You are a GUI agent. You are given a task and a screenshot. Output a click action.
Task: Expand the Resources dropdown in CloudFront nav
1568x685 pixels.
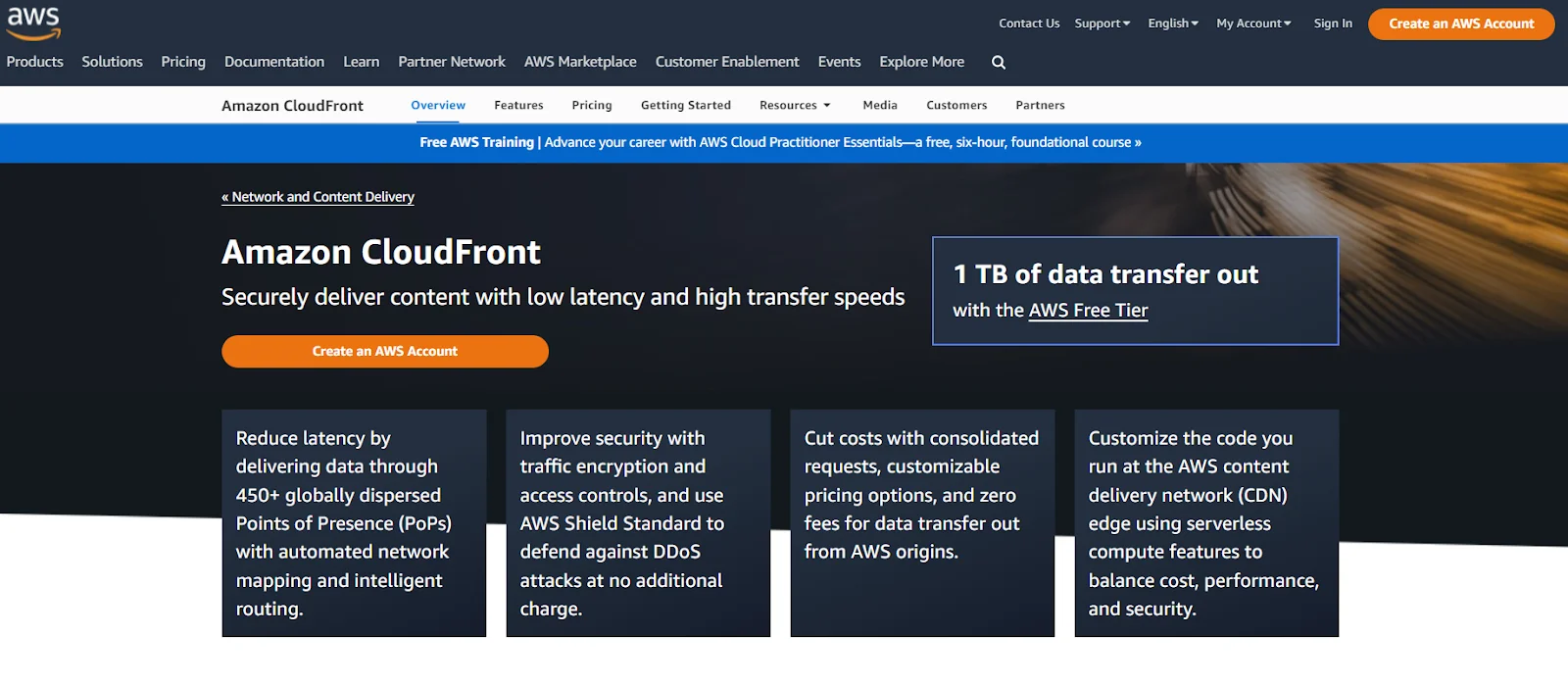(x=794, y=105)
